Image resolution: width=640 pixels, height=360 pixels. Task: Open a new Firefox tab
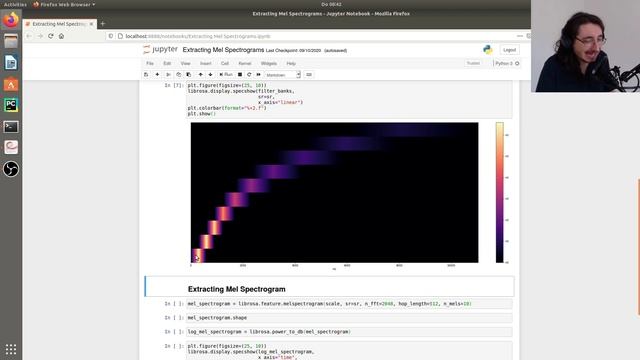coord(103,24)
